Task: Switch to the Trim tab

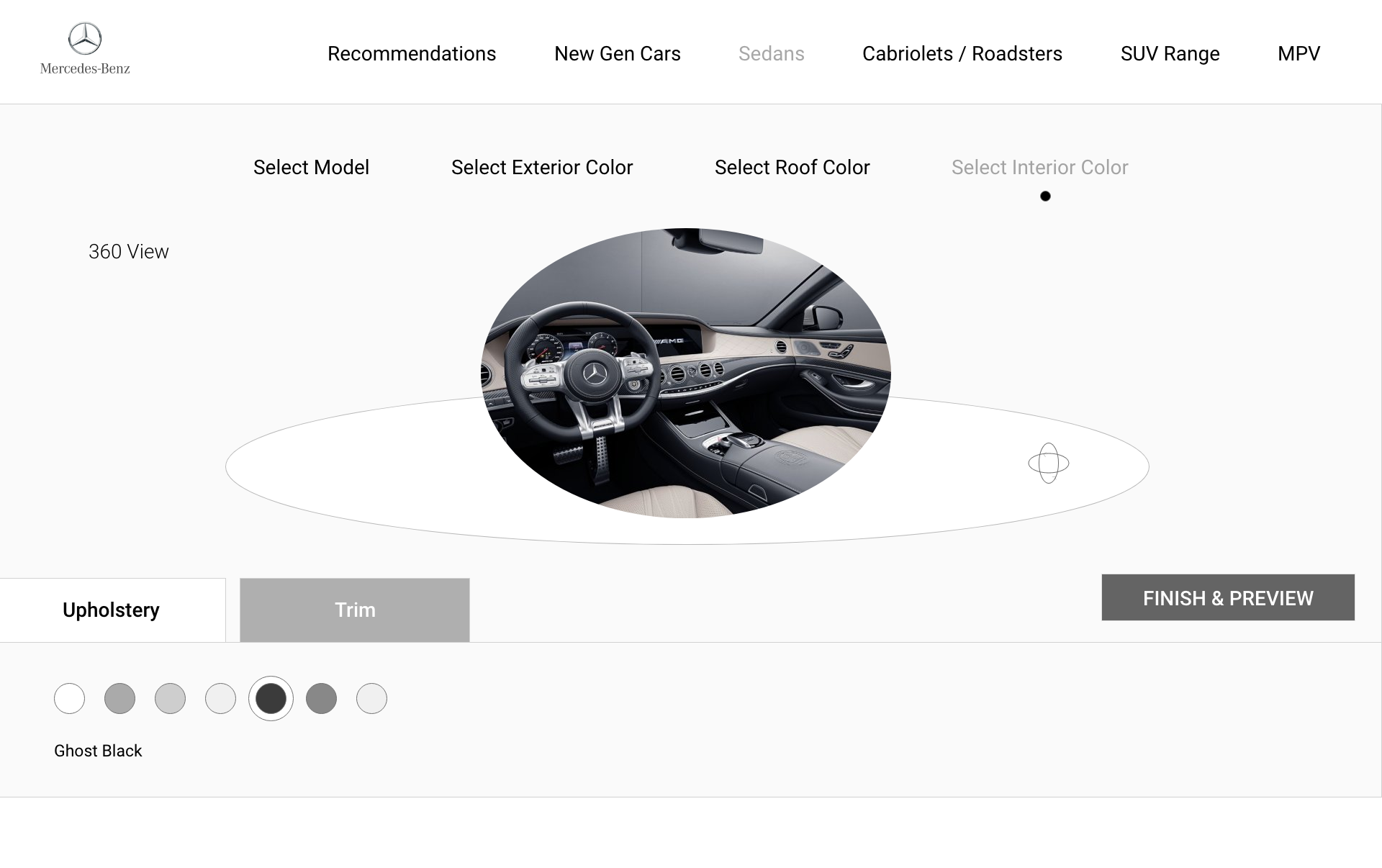Action: coord(354,610)
